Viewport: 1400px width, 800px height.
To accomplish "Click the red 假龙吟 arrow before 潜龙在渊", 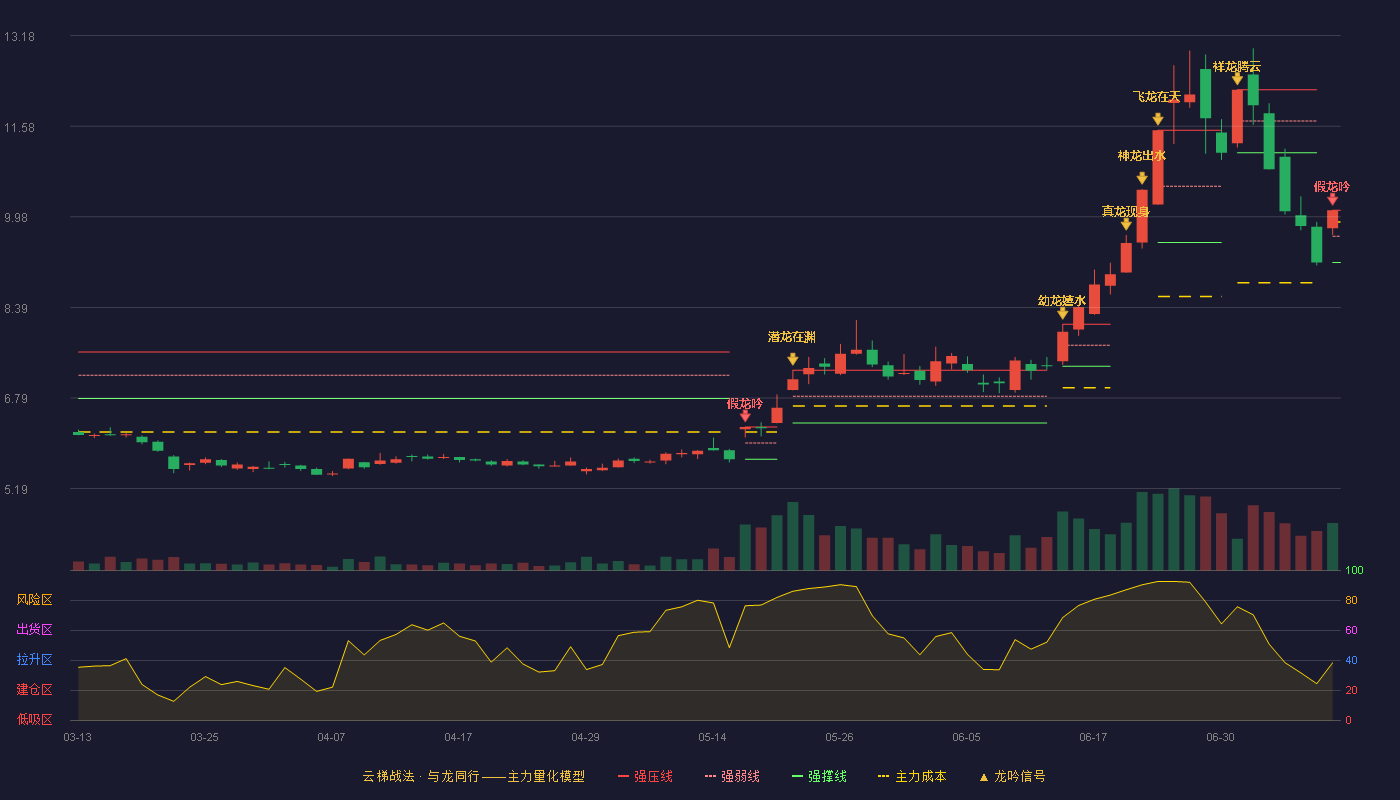I will (x=745, y=416).
